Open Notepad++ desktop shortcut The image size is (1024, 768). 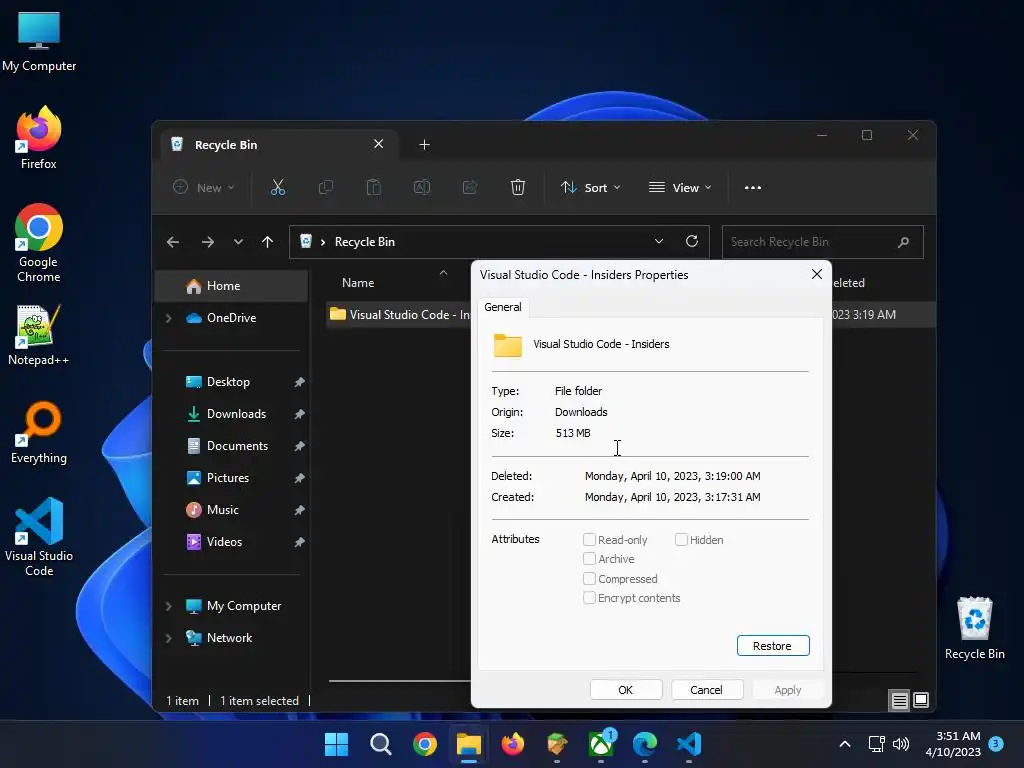tap(39, 335)
